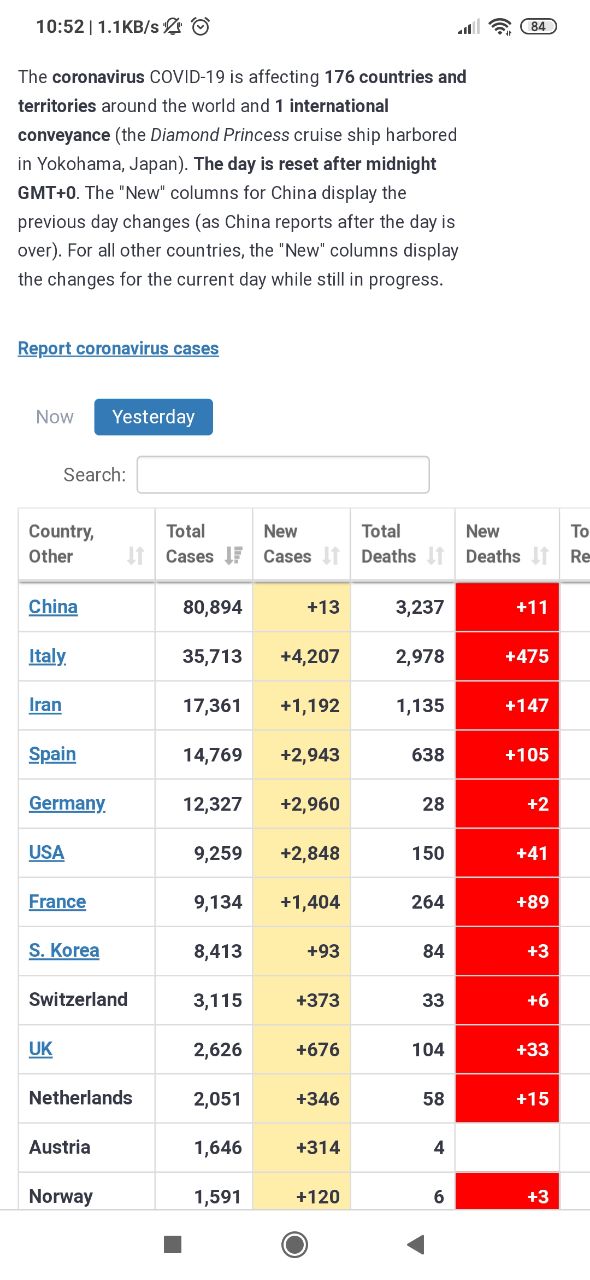Tap the status bar clock 10:52
590x1280 pixels.
[x=60, y=27]
